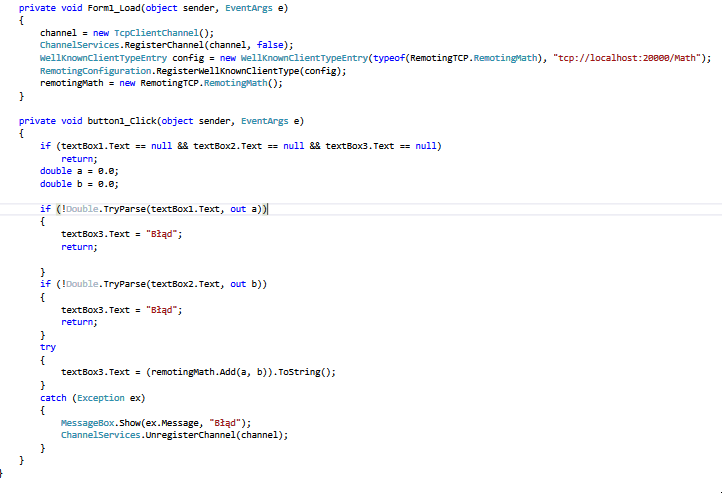Select TcpClientChannel in the channel assignment
The height and width of the screenshot is (499, 722).
point(156,33)
